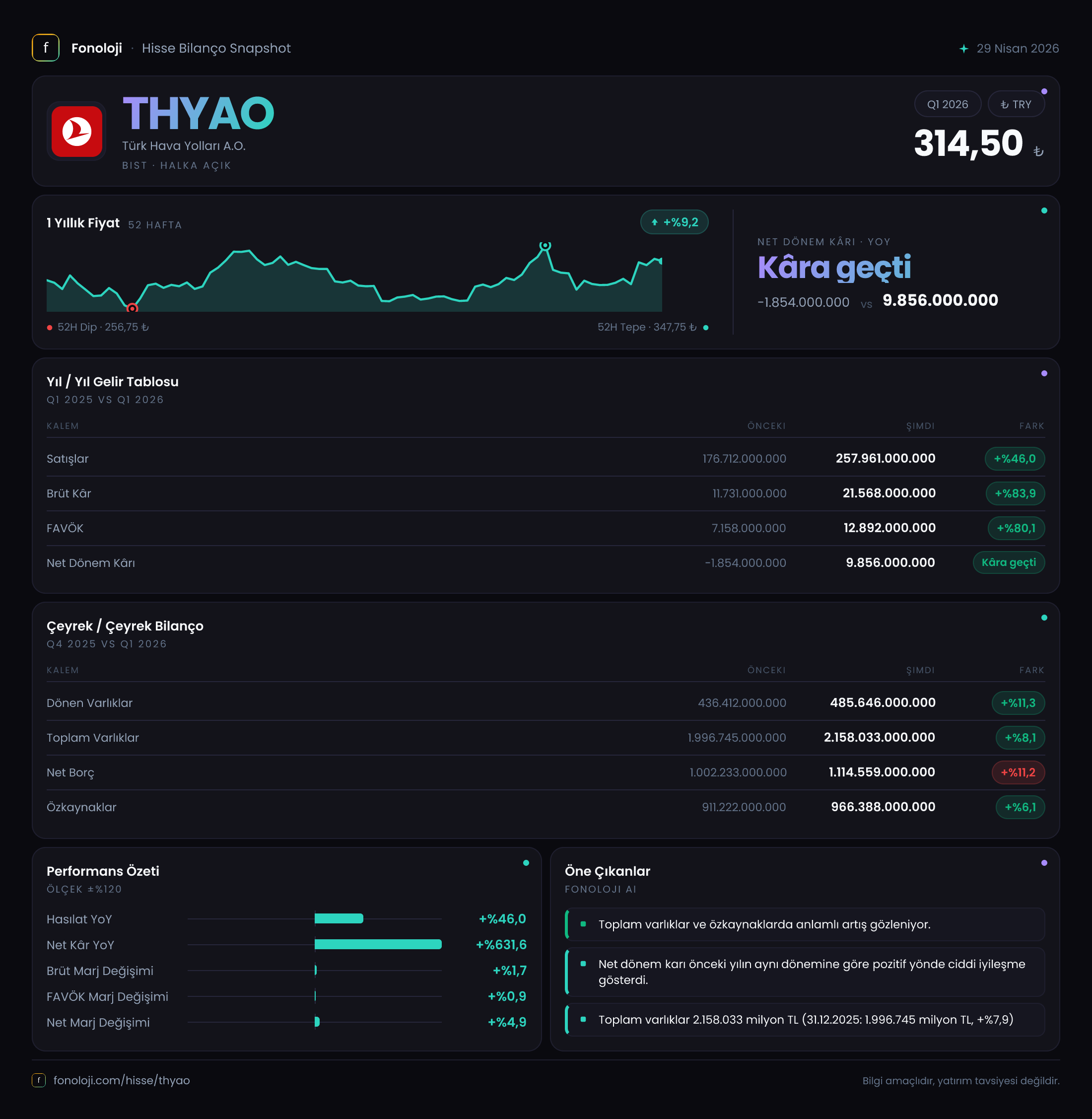Click the Net Borç previous value 1.002.233.000.000
Image resolution: width=1092 pixels, height=1119 pixels.
[x=738, y=772]
